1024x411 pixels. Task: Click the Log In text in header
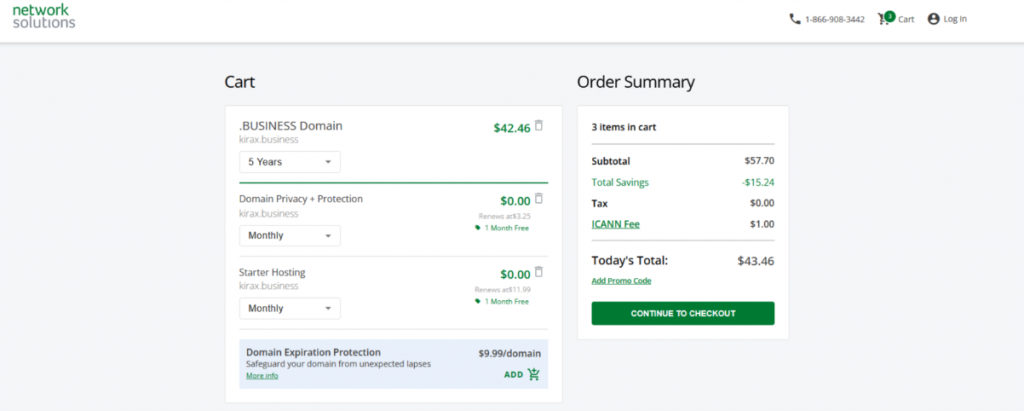point(955,19)
